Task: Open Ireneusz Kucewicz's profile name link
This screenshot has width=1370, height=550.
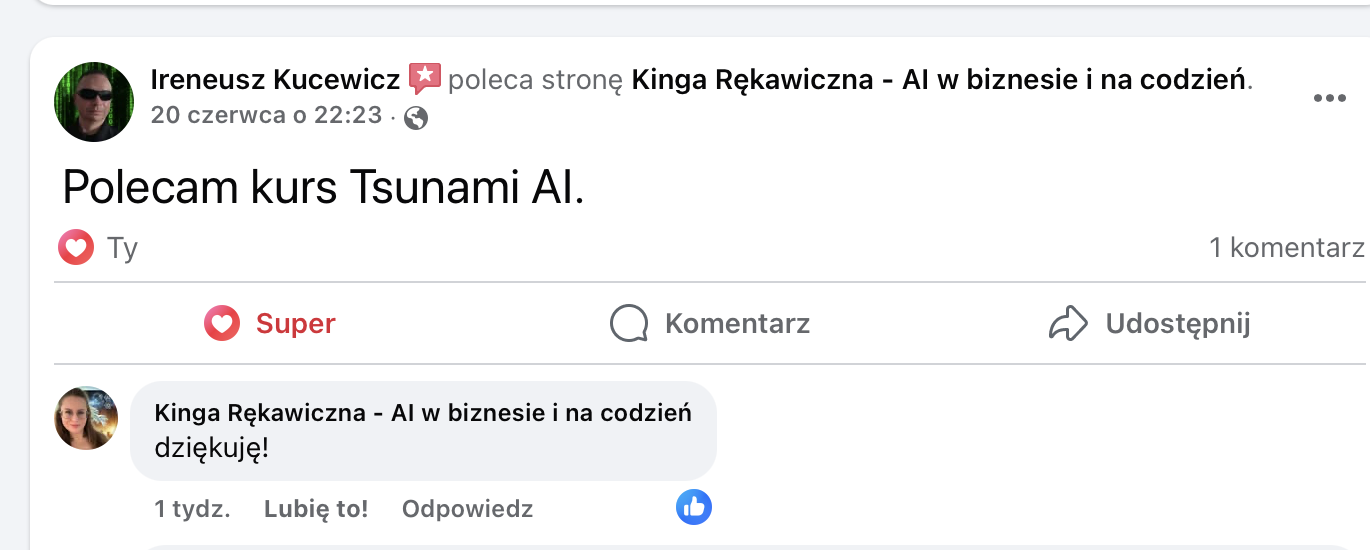Action: [275, 79]
